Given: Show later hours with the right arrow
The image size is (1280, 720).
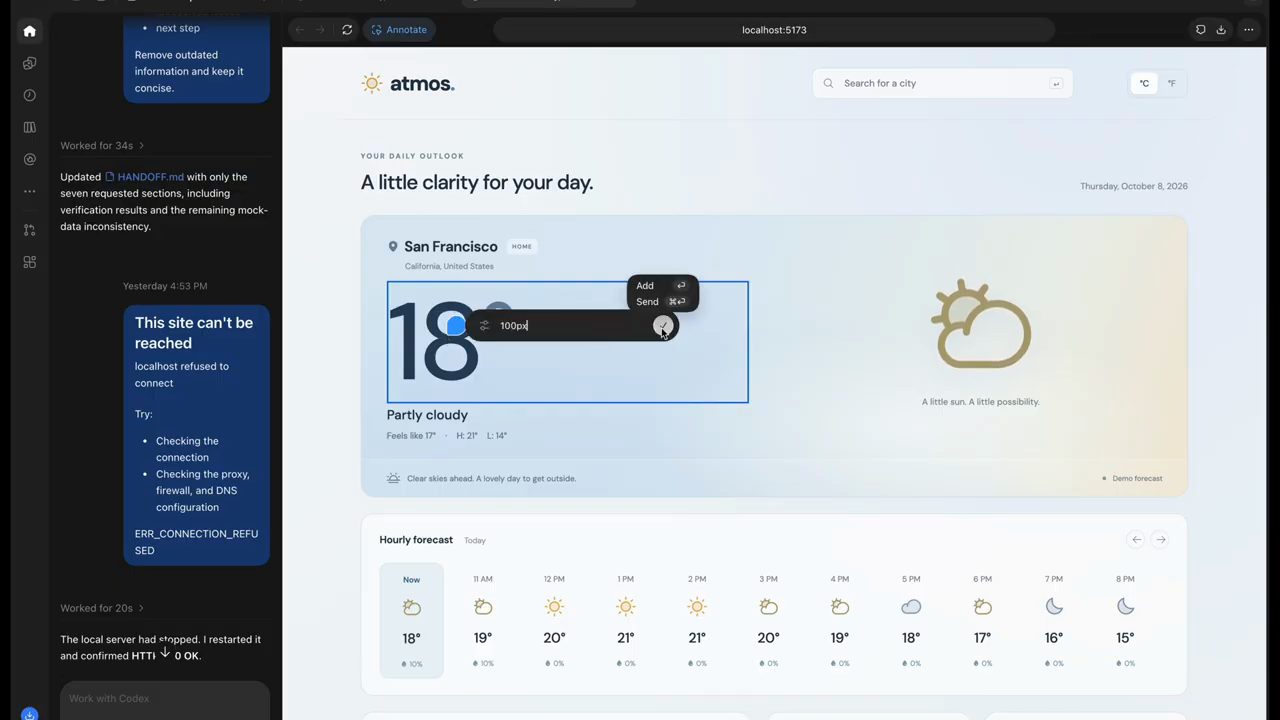Looking at the screenshot, I should click(x=1160, y=540).
